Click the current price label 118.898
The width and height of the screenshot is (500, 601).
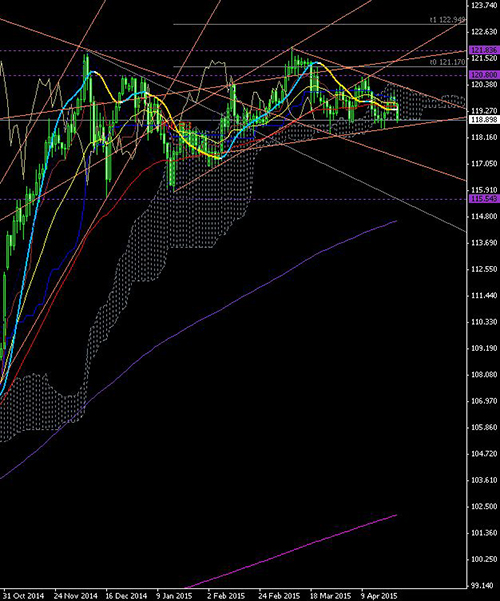(x=484, y=120)
